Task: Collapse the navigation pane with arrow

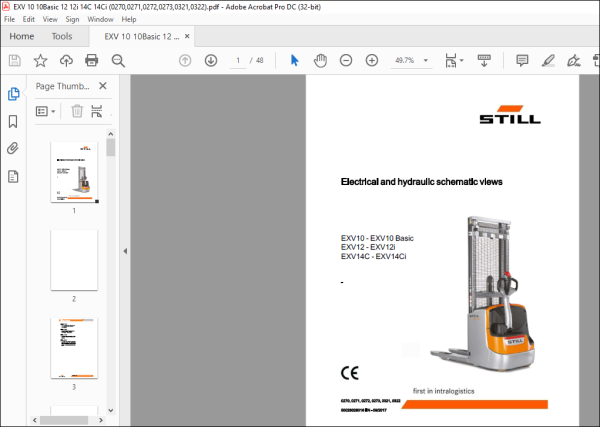Action: [x=125, y=251]
